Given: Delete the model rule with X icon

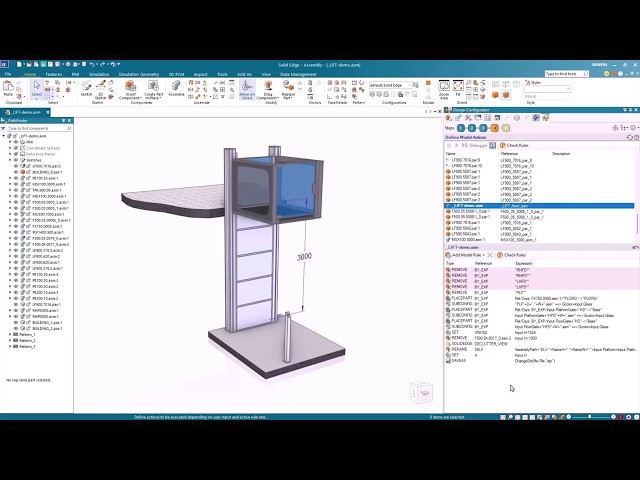Looking at the screenshot, I should [x=490, y=255].
